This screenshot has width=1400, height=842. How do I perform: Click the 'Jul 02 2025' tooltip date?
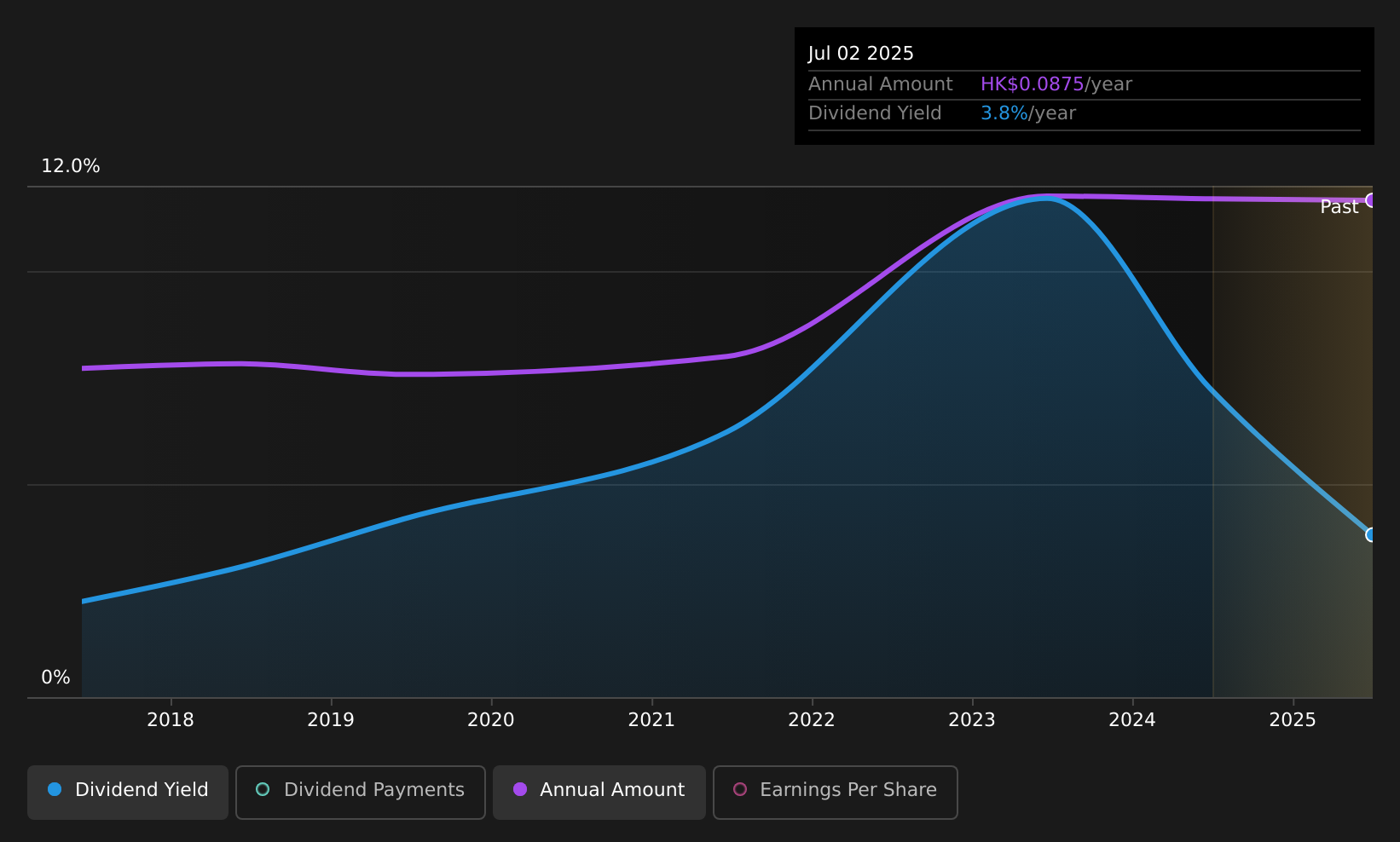tap(861, 54)
